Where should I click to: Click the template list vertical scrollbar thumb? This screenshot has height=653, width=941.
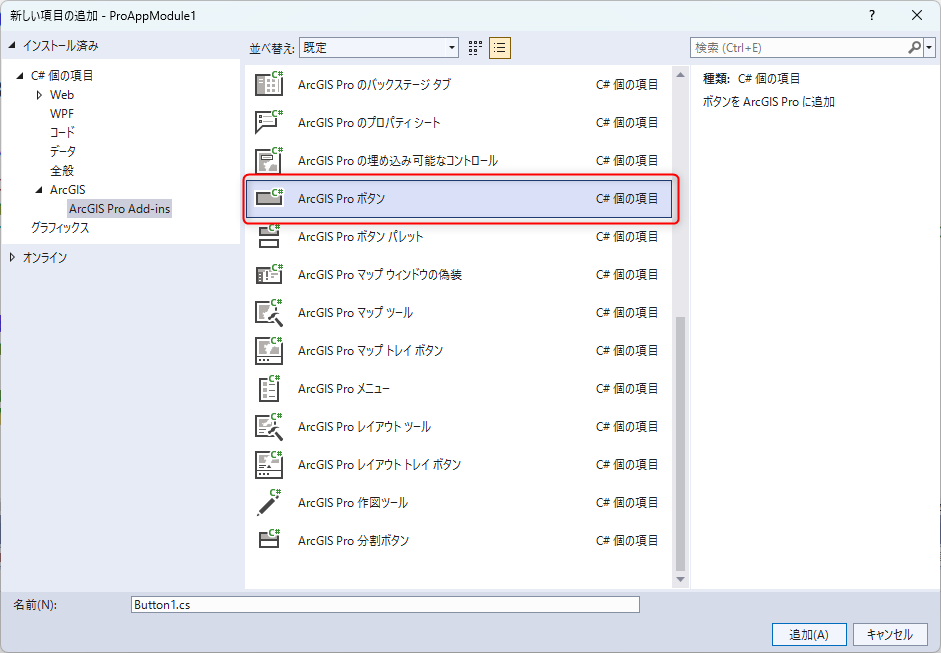pyautogui.click(x=680, y=444)
